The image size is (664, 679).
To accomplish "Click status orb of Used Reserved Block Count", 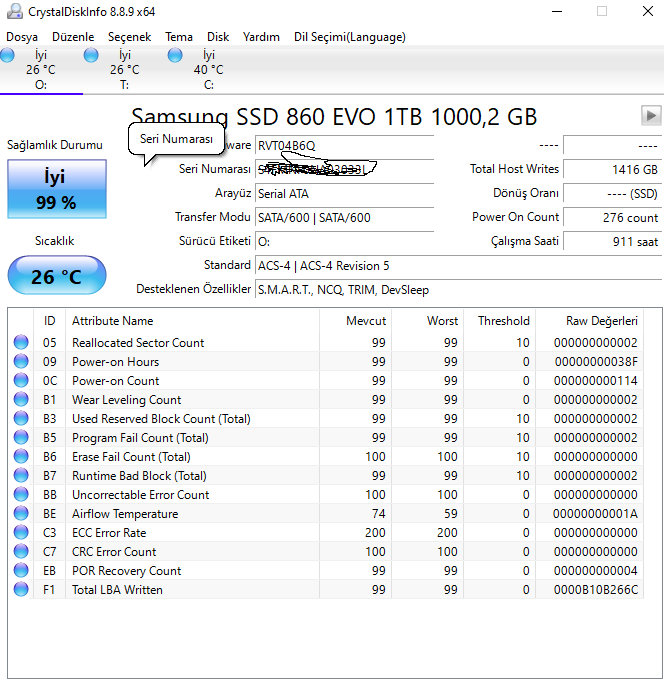I will coord(21,418).
